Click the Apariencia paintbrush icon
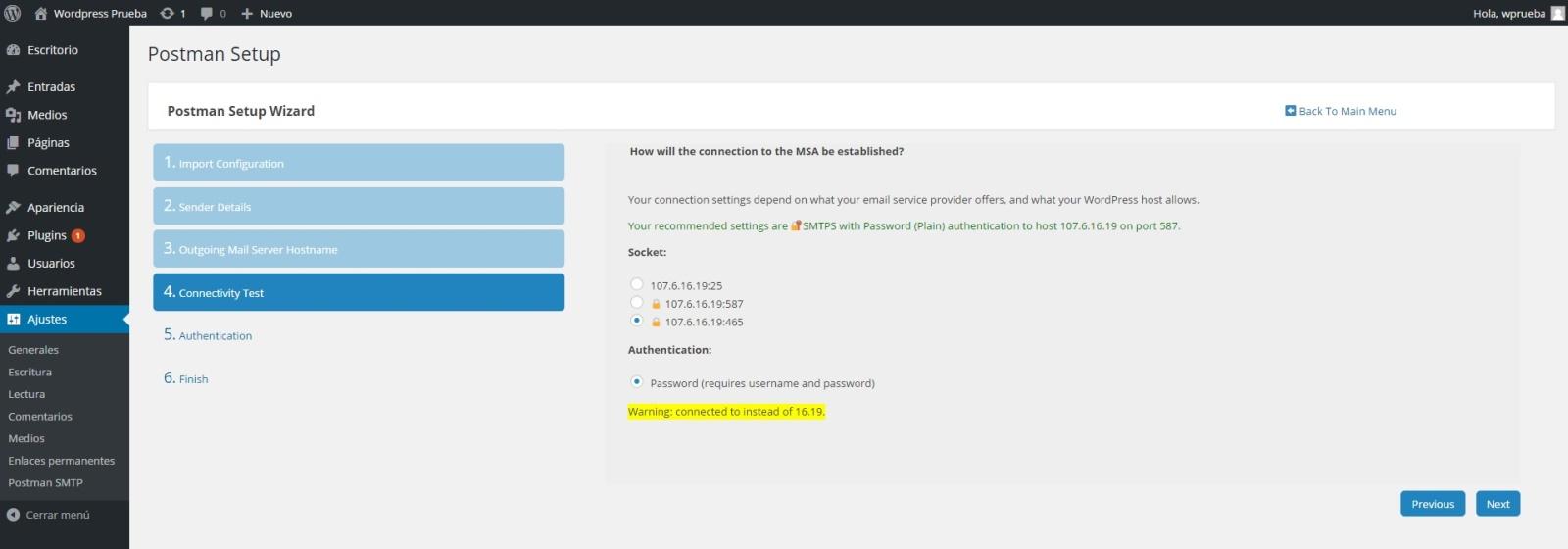 13,207
